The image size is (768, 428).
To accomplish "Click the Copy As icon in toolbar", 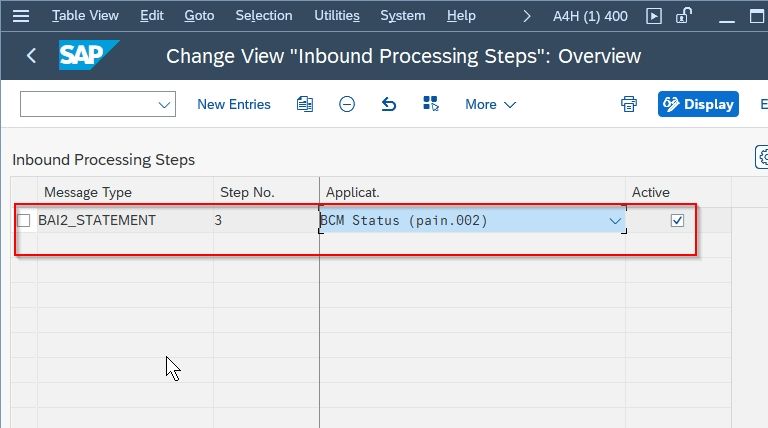I will pyautogui.click(x=305, y=104).
